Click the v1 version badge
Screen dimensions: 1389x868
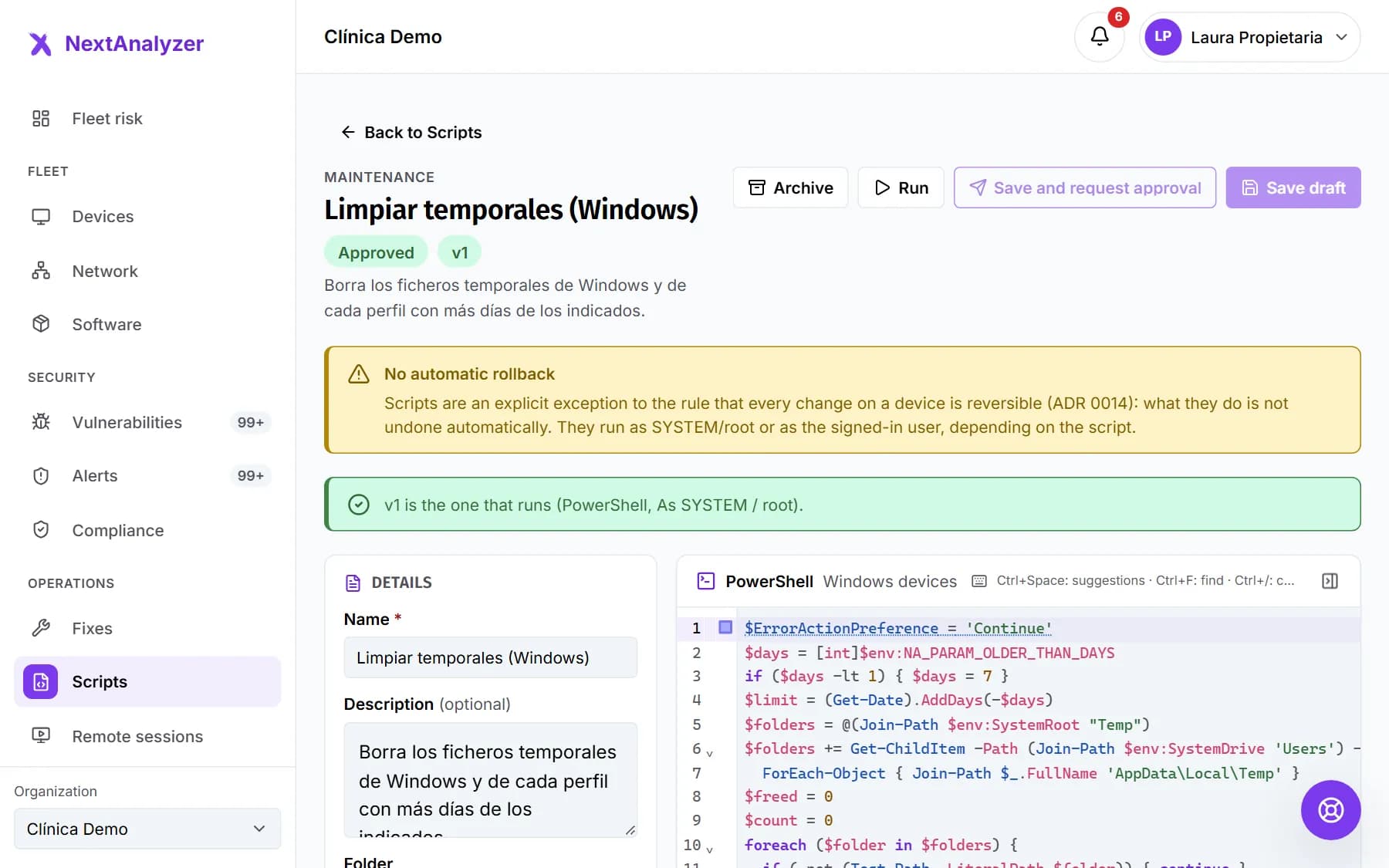tap(459, 252)
